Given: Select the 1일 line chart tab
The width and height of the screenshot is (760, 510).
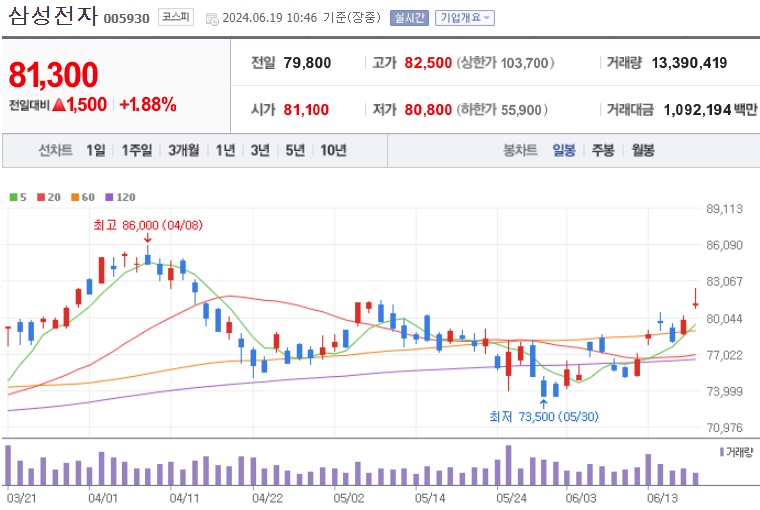Looking at the screenshot, I should point(95,150).
